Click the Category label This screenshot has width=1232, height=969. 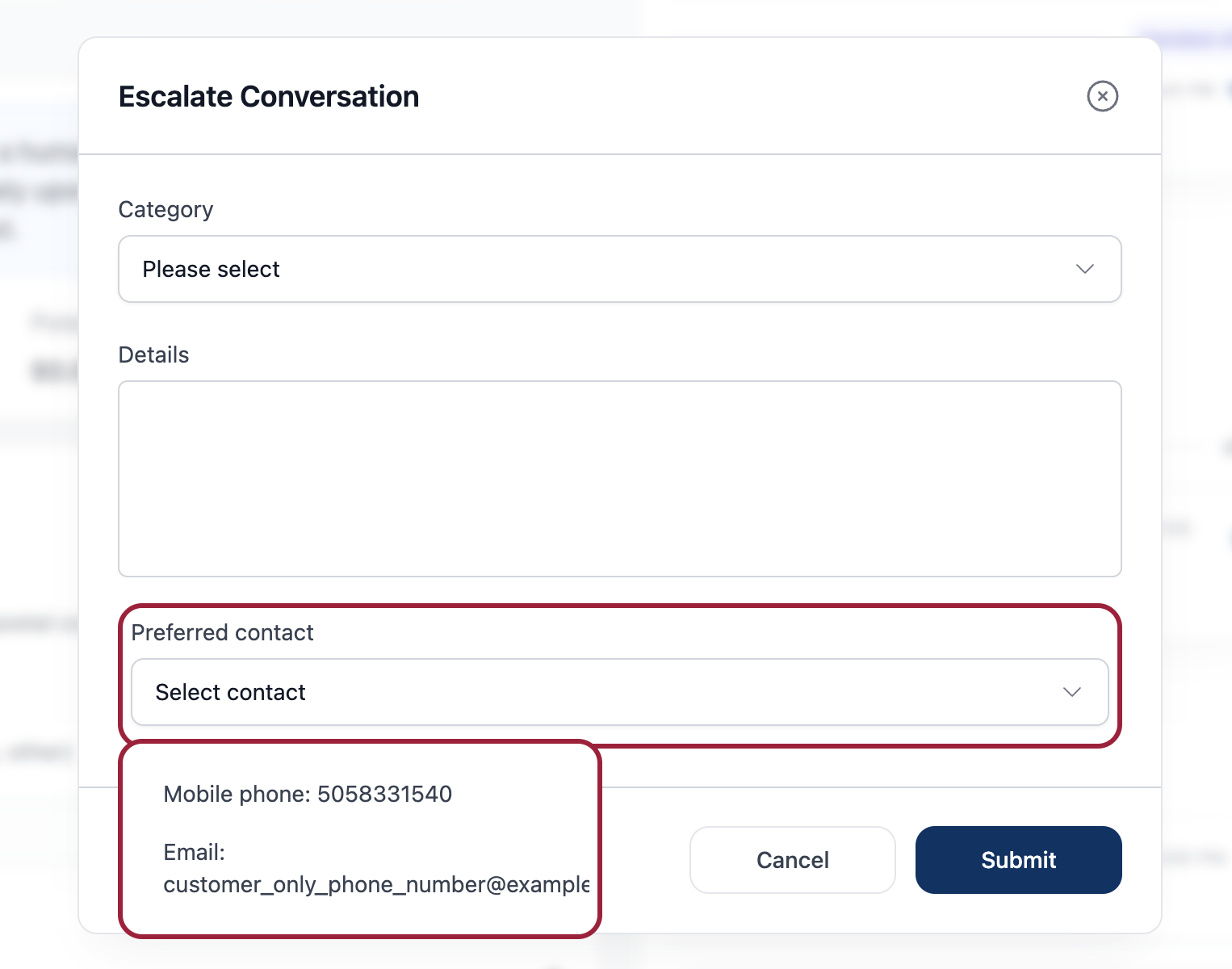coord(166,208)
